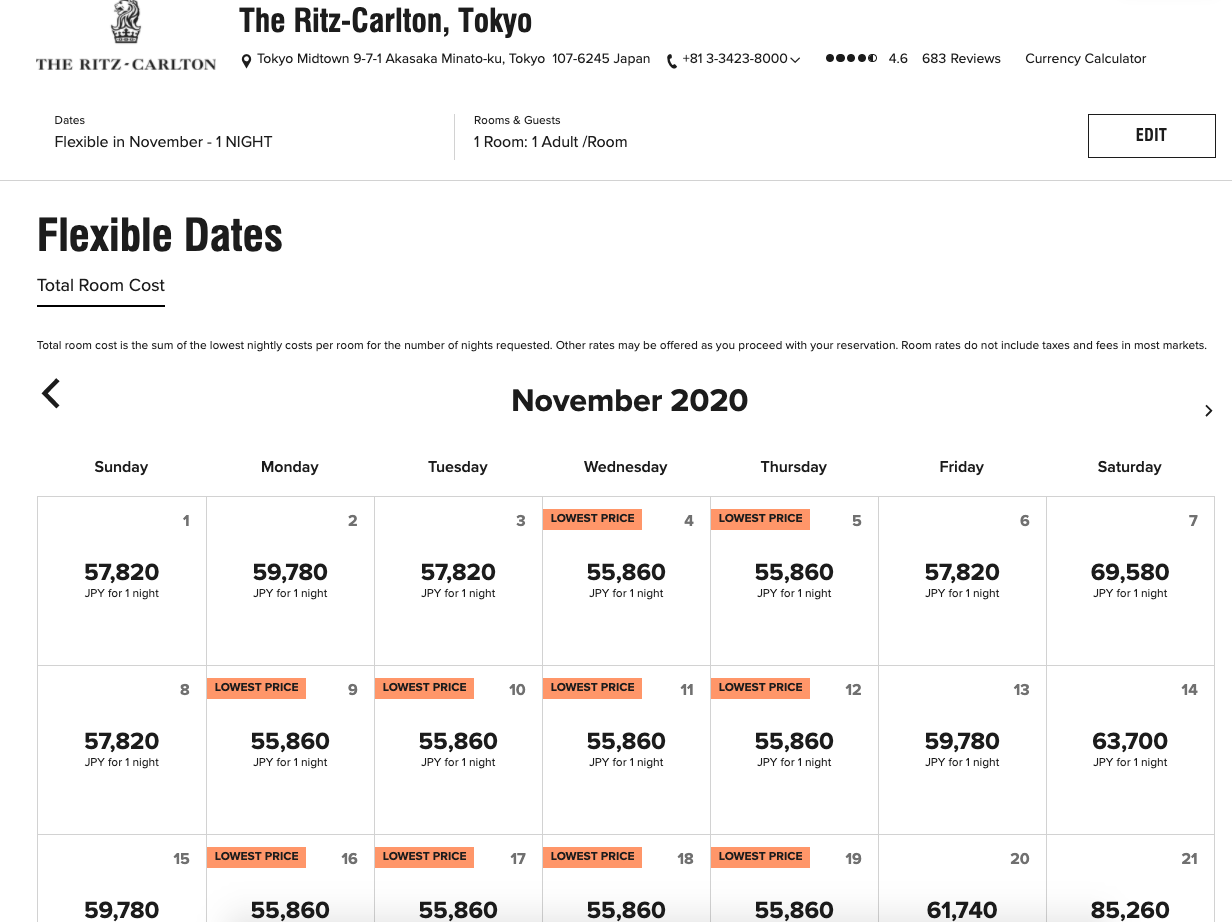Open the Total Room Cost tab
This screenshot has height=922, width=1232.
tap(101, 286)
